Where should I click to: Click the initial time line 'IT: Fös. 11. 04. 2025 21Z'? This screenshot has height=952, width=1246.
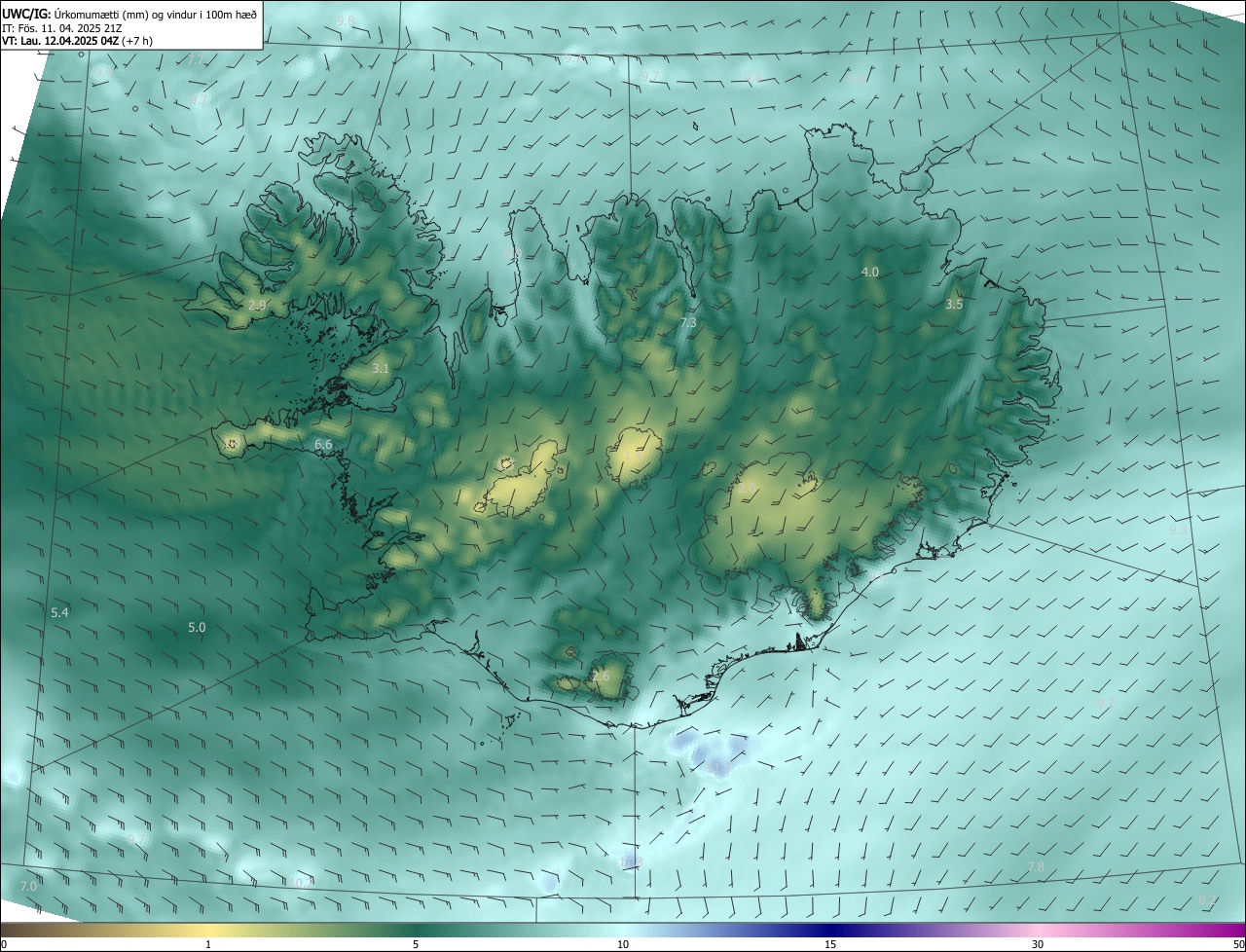click(61, 28)
